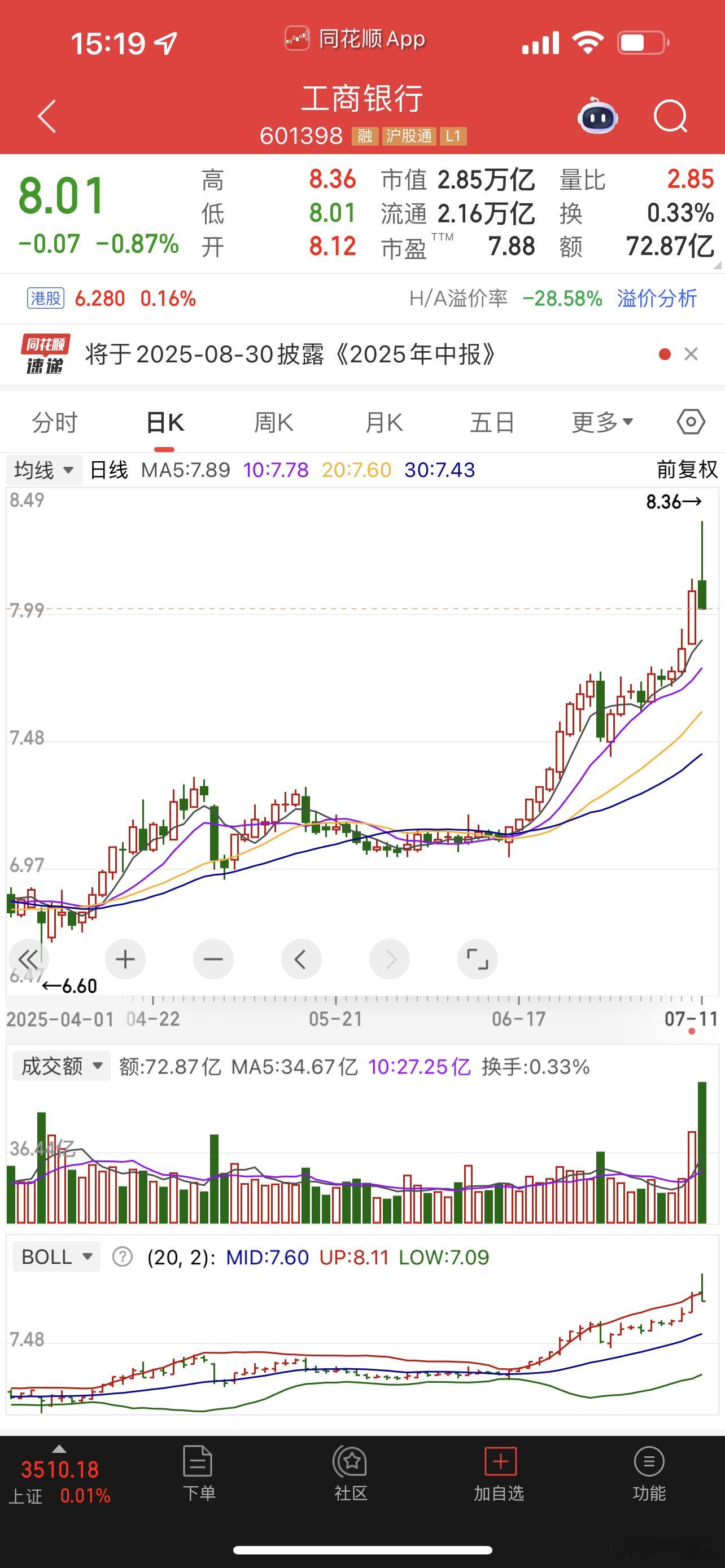Tap the 换手:0.33% label
The width and height of the screenshot is (725, 1568).
pos(536,1066)
